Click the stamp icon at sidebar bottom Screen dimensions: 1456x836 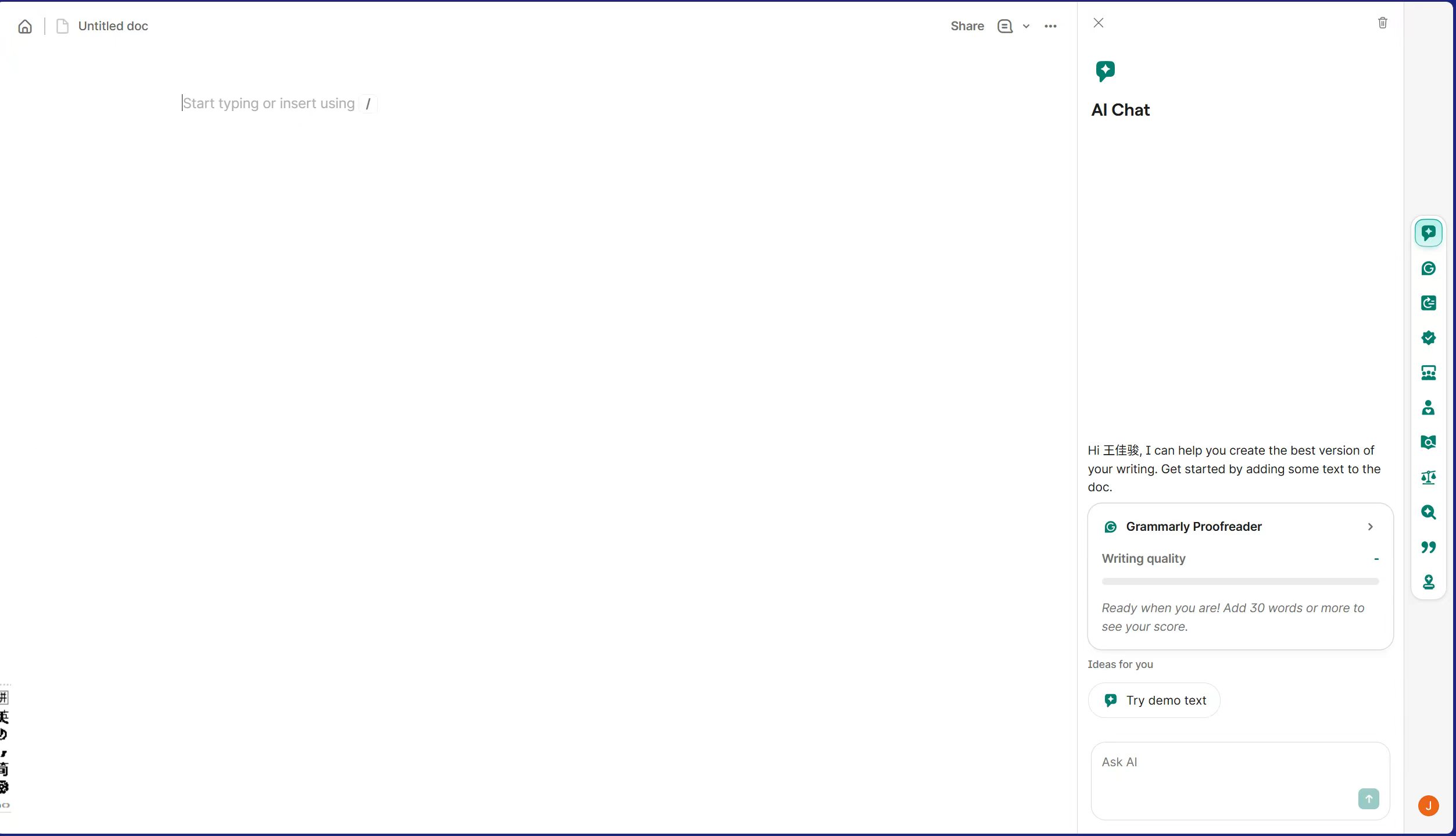tap(1428, 582)
